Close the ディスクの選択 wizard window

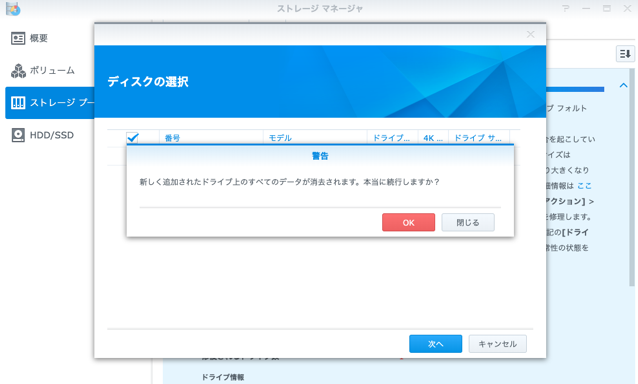[531, 34]
